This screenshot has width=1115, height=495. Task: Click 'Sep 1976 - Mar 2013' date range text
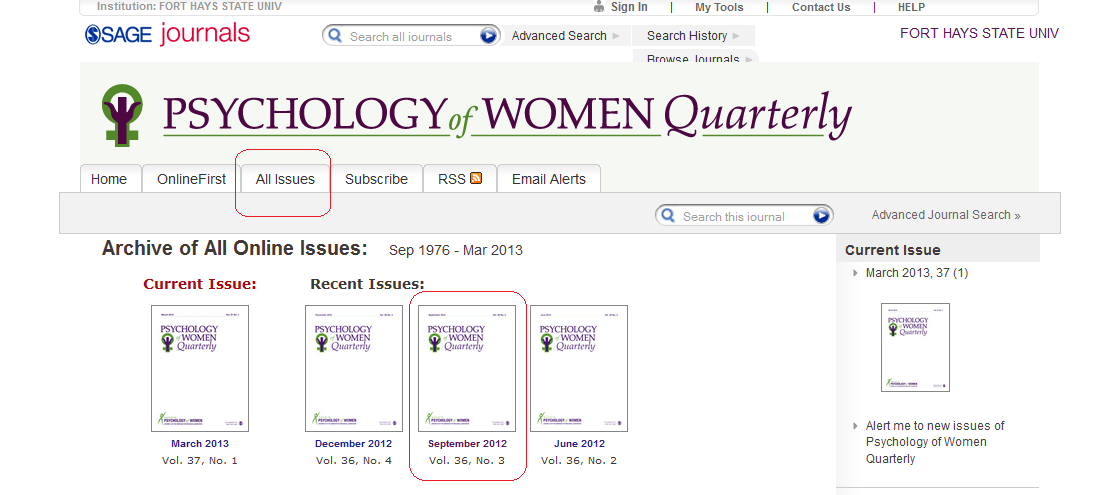[x=456, y=250]
